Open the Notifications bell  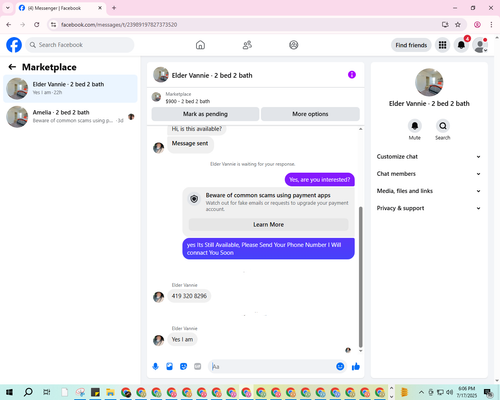(461, 45)
